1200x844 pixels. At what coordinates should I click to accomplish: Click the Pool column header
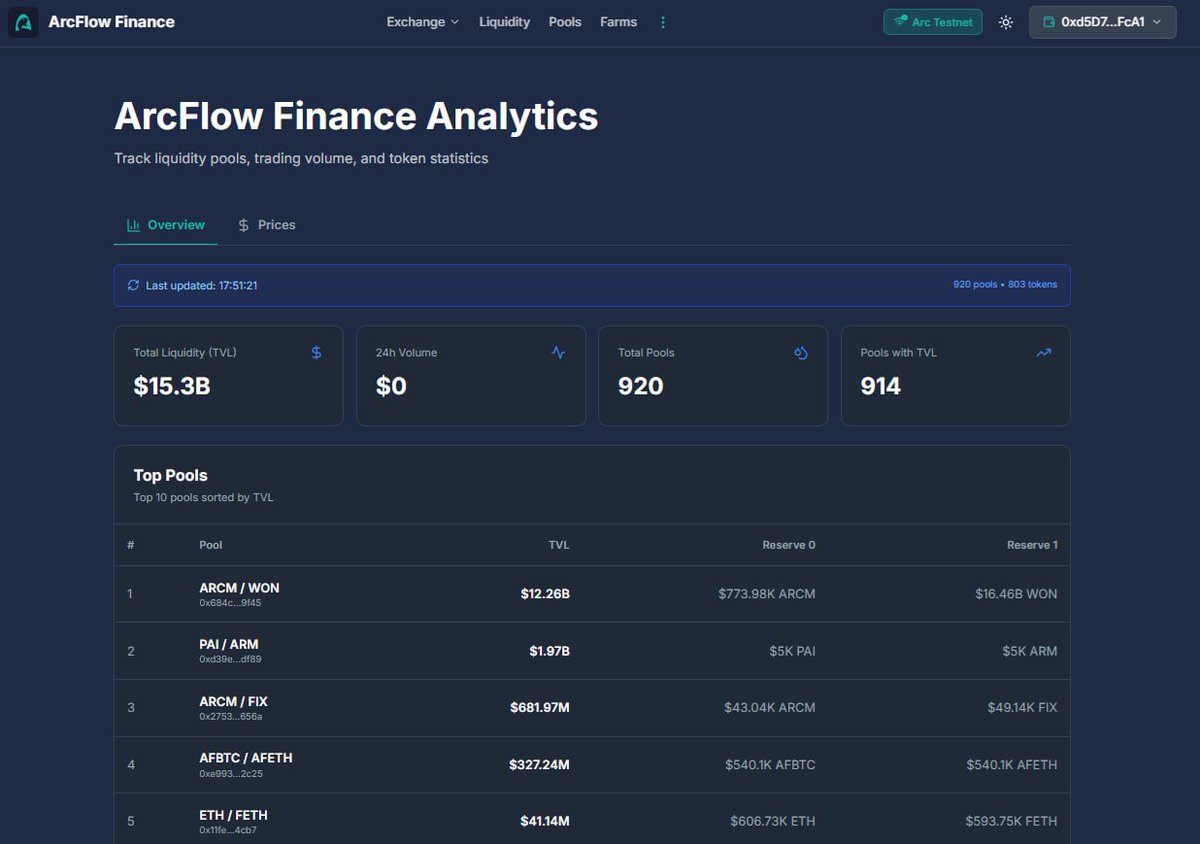[211, 545]
